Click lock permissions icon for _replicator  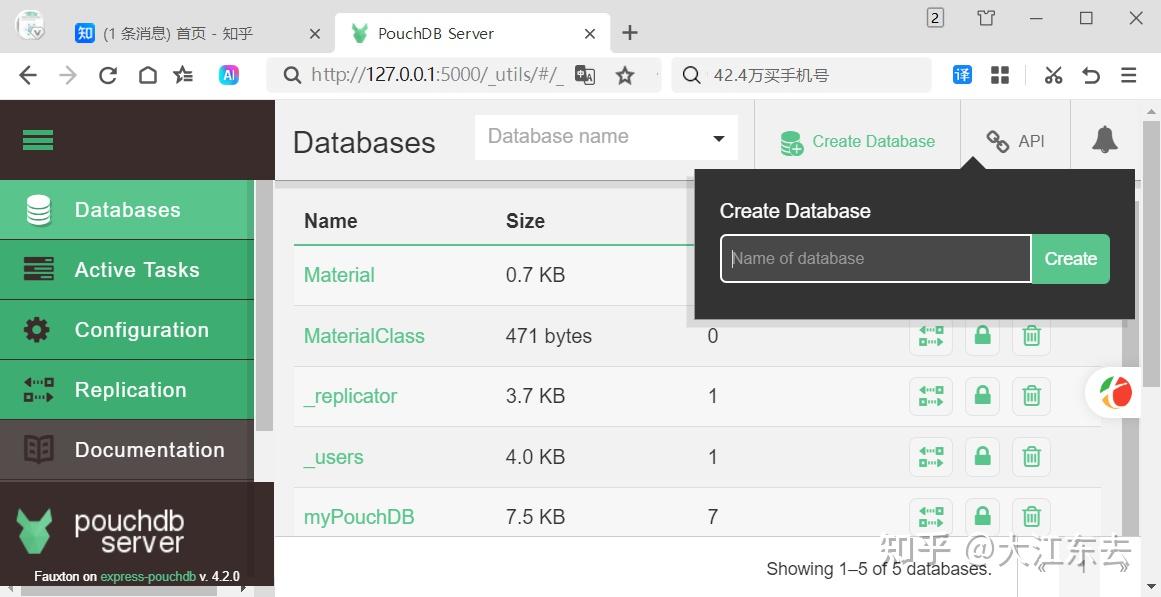[x=982, y=397]
